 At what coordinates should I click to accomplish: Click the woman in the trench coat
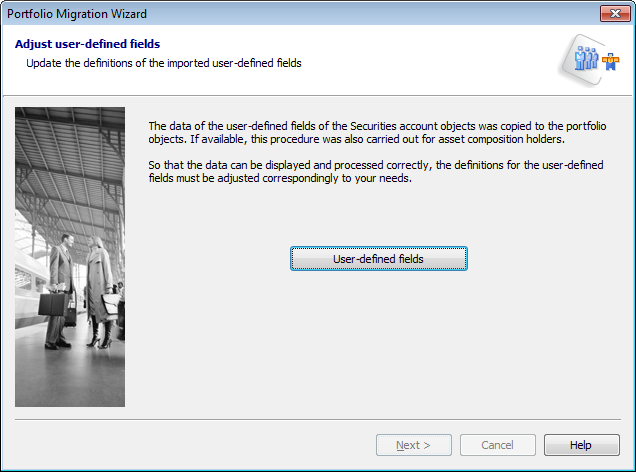point(99,290)
